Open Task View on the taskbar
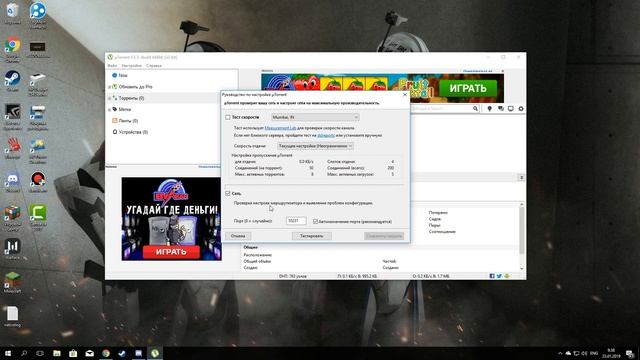This screenshot has height=360, width=640. [x=40, y=353]
